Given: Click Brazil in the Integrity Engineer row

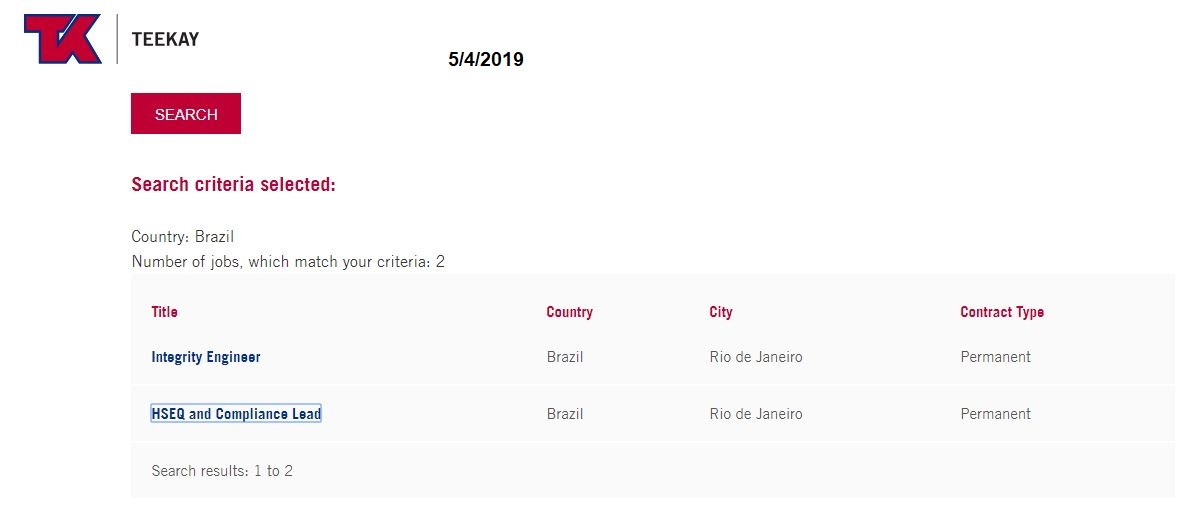Looking at the screenshot, I should (x=565, y=357).
